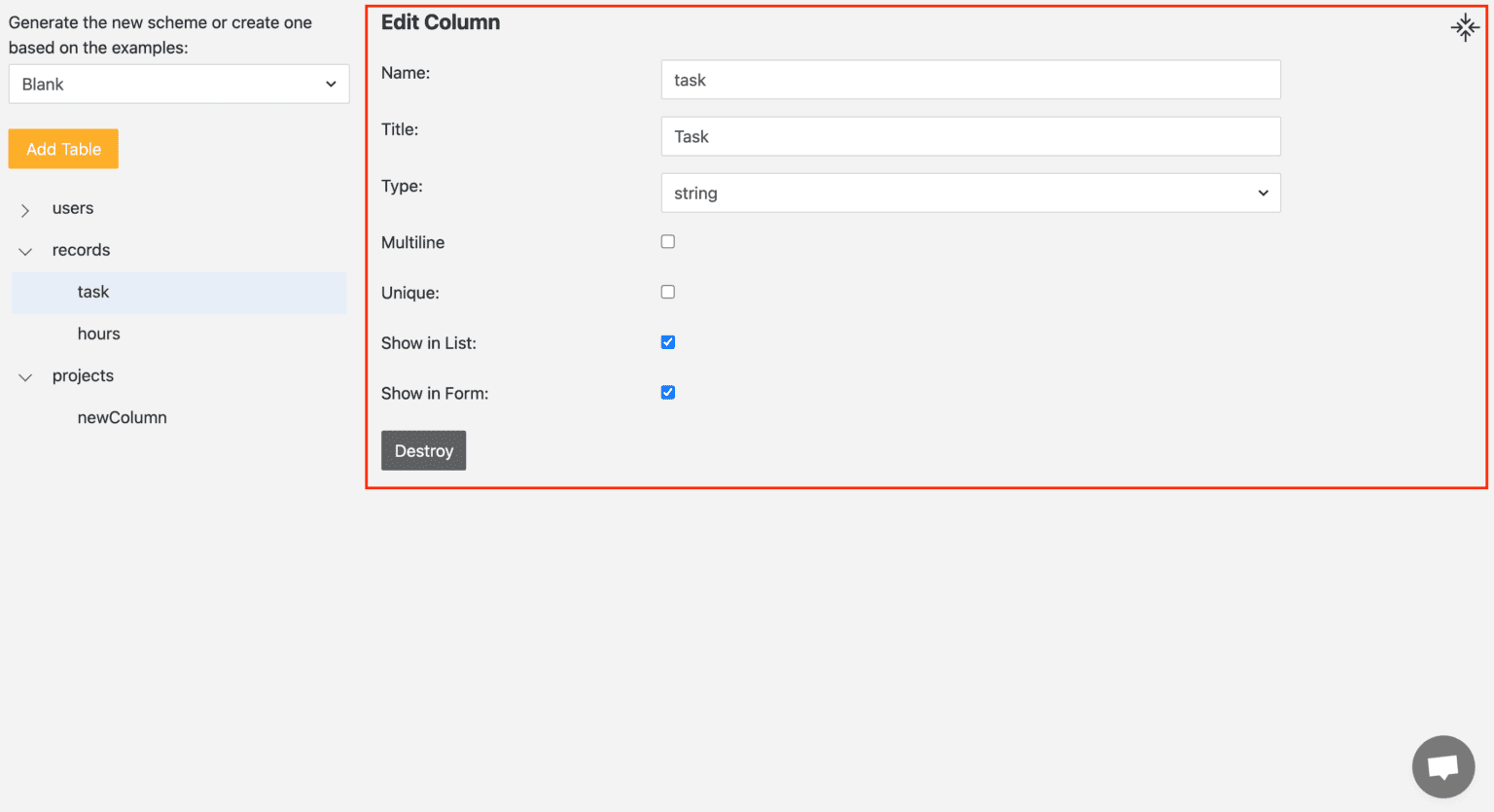
Task: Select the task column in tree
Action: click(x=93, y=293)
